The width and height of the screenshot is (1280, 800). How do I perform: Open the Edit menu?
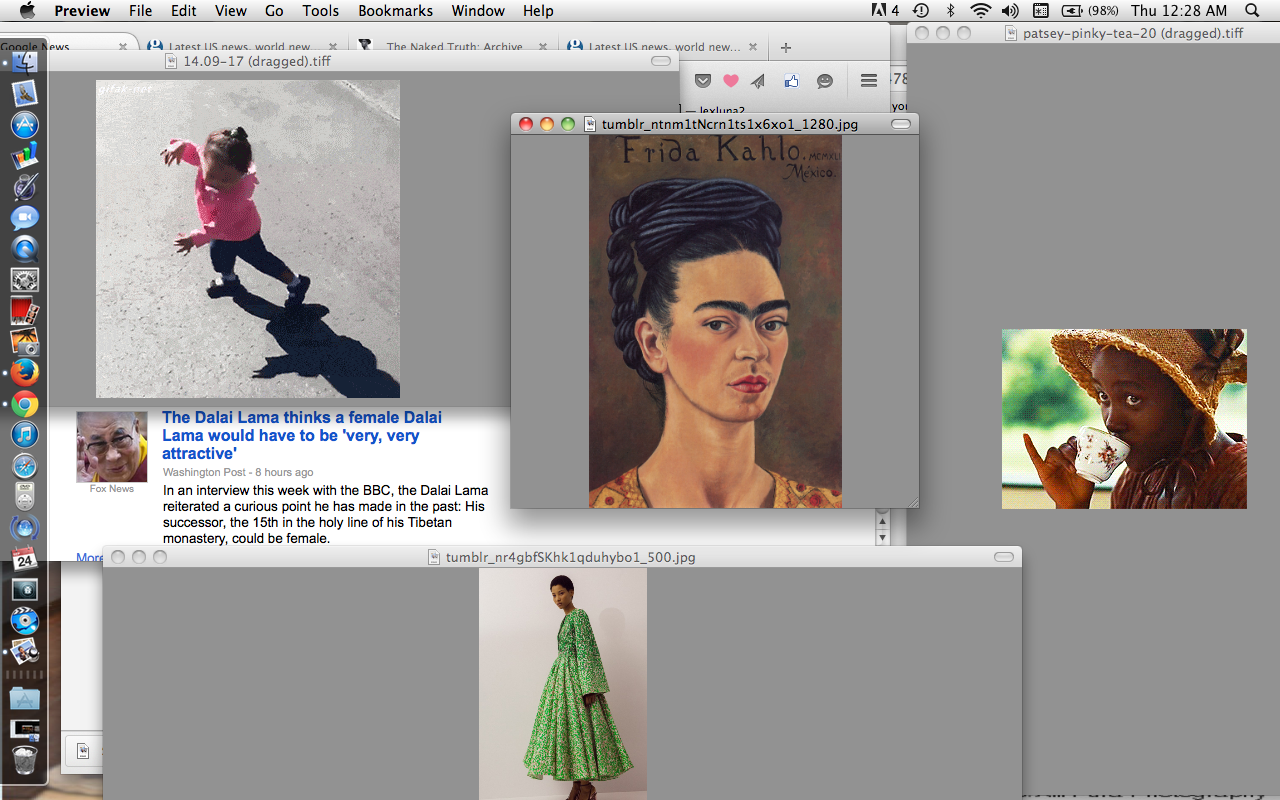point(183,11)
